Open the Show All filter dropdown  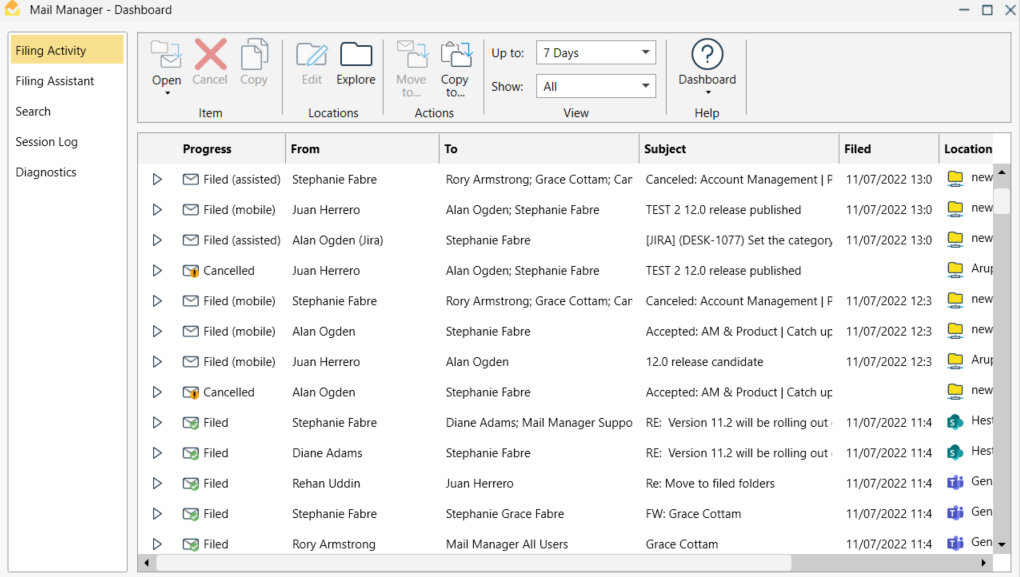coord(595,87)
